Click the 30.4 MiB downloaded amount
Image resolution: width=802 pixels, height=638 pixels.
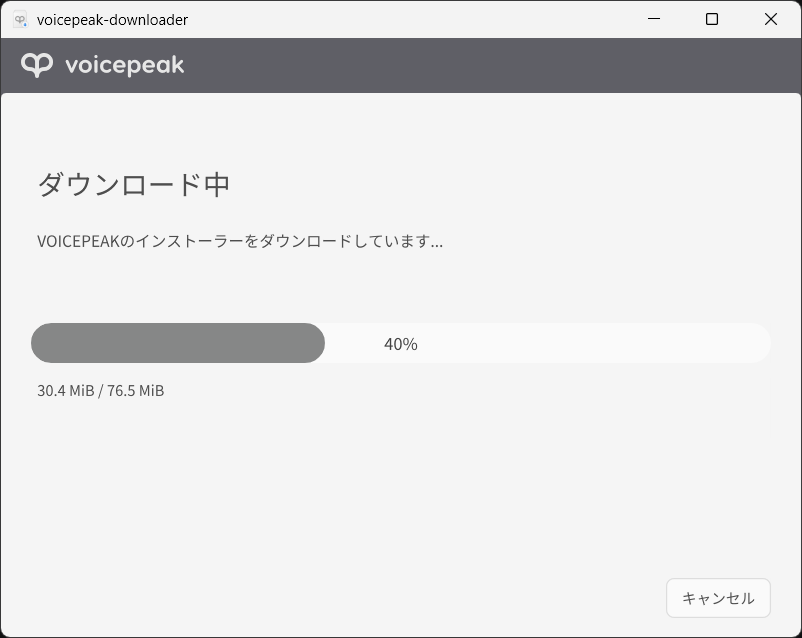[x=65, y=391]
